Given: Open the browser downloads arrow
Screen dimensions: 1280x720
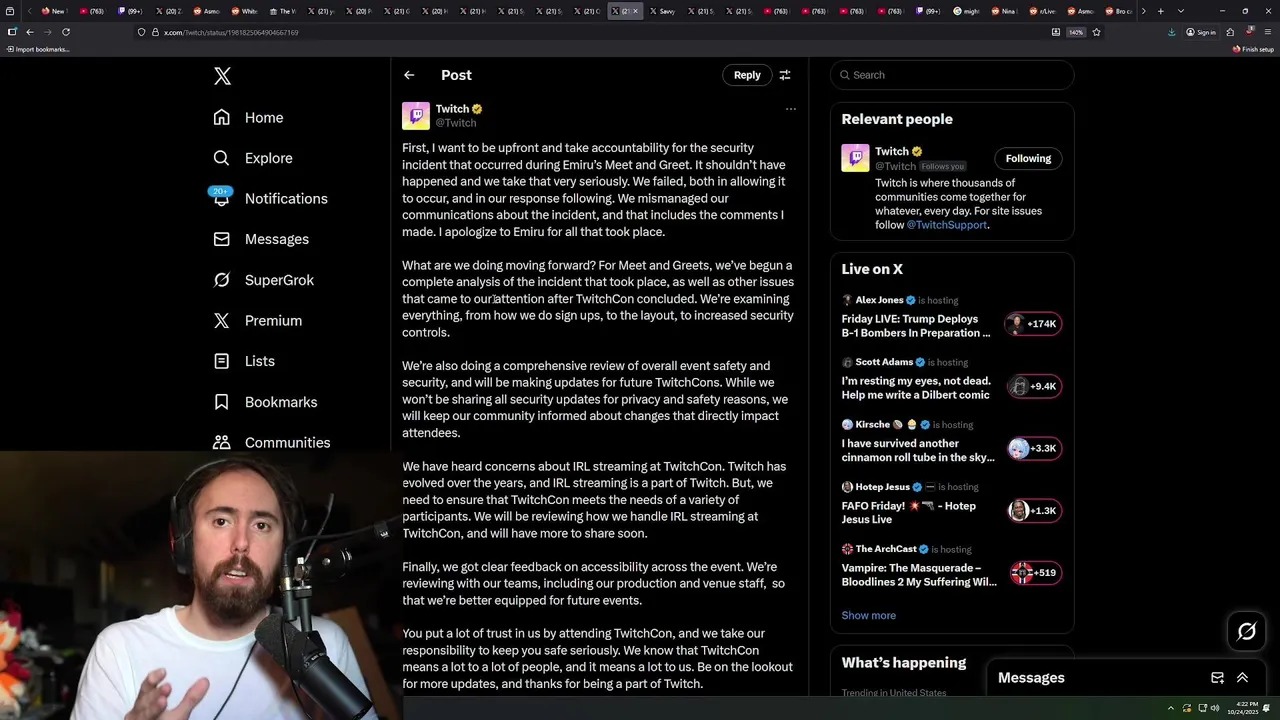Looking at the screenshot, I should [1171, 32].
